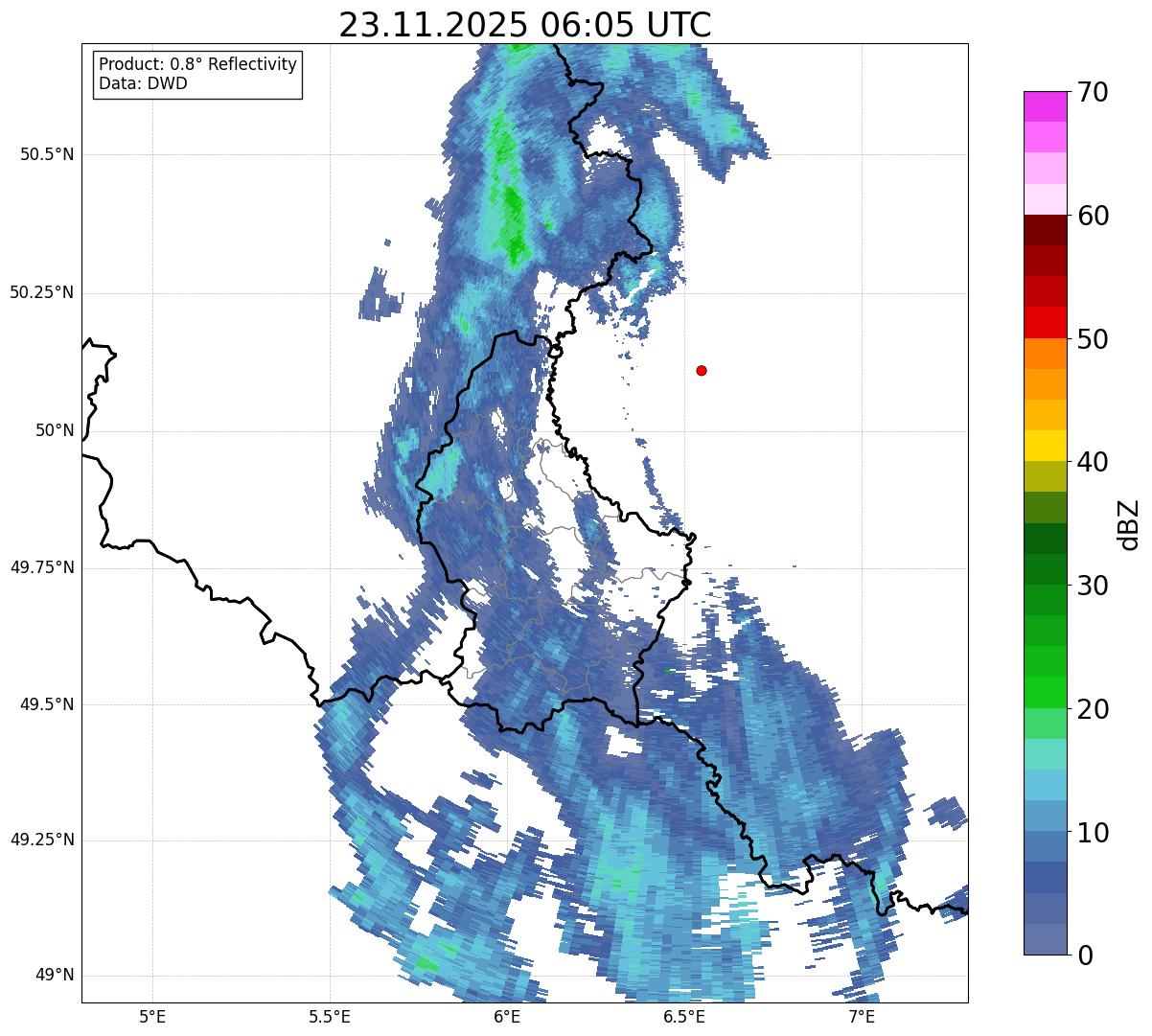Screen dimensions: 1152x1036
Task: Click the 7°E longitude label
Action: point(862,1016)
